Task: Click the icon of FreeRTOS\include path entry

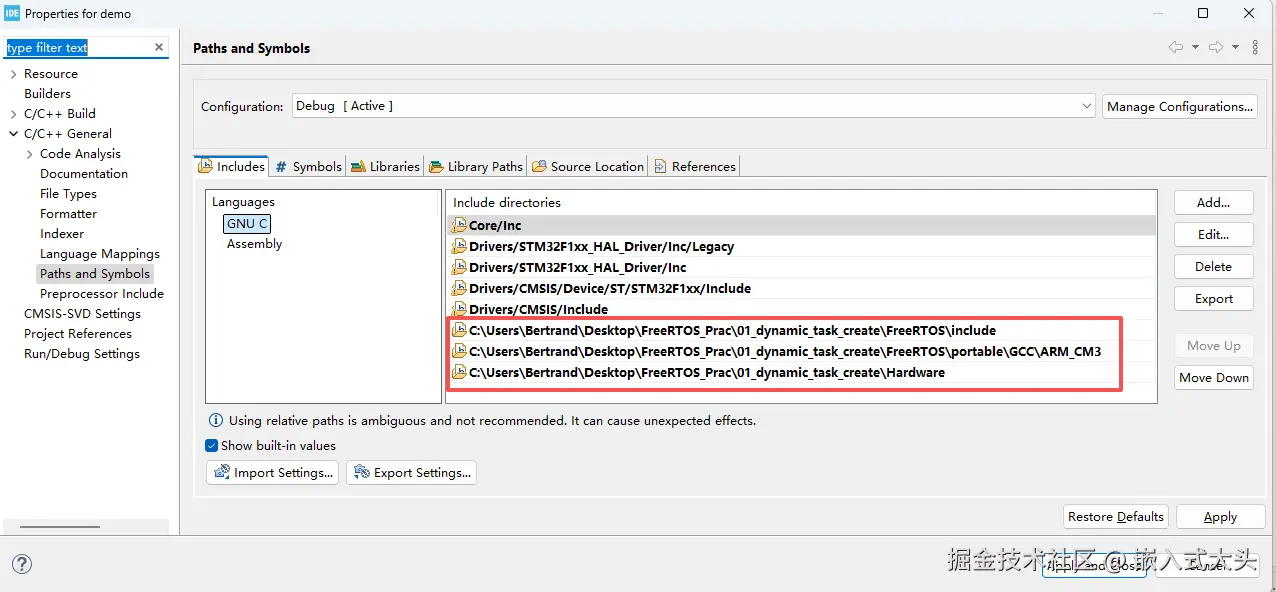Action: point(460,330)
